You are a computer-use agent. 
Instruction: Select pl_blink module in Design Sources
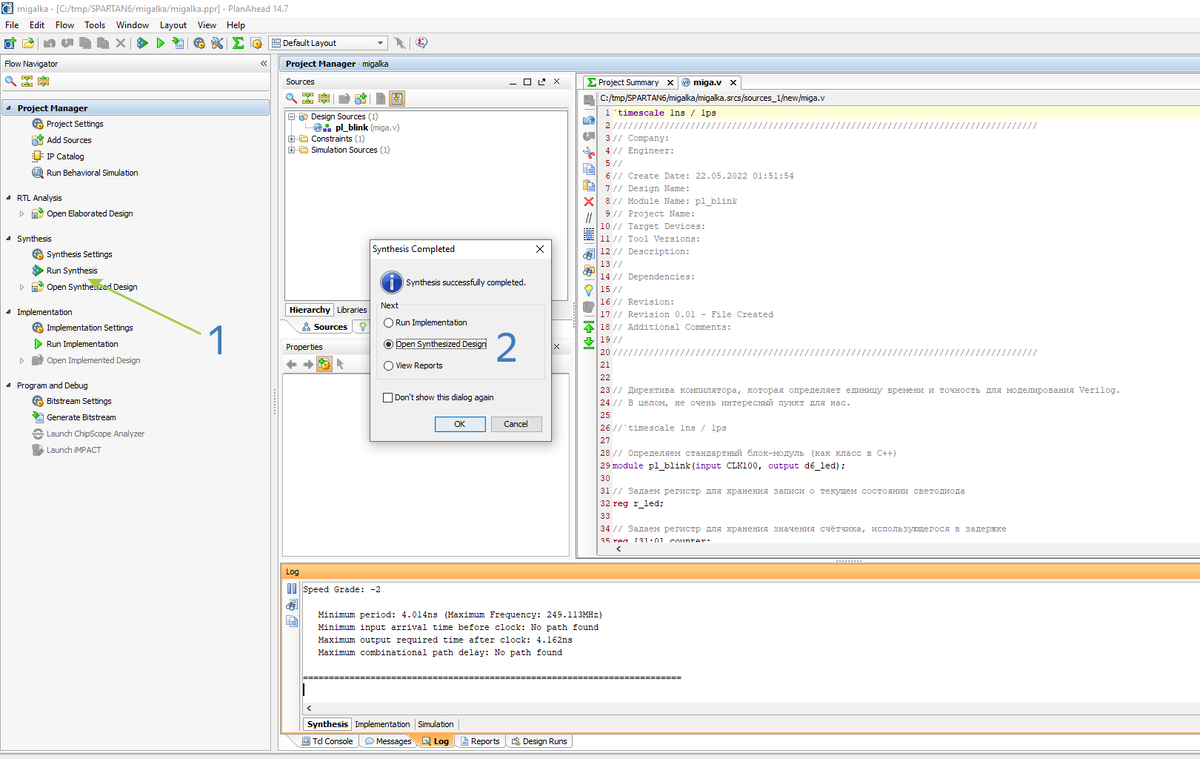coord(351,127)
